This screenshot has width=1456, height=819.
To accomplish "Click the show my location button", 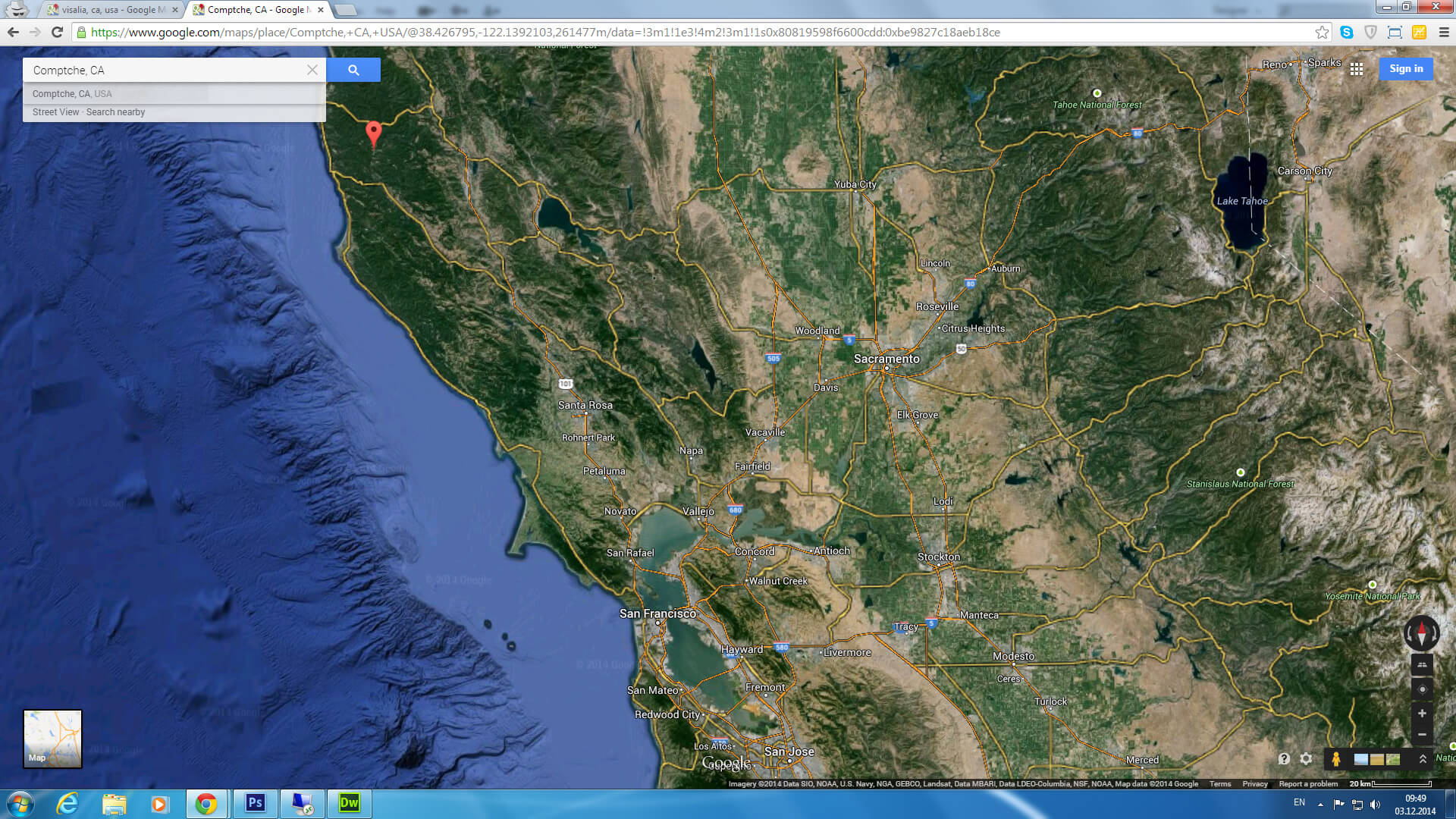I will point(1422,689).
